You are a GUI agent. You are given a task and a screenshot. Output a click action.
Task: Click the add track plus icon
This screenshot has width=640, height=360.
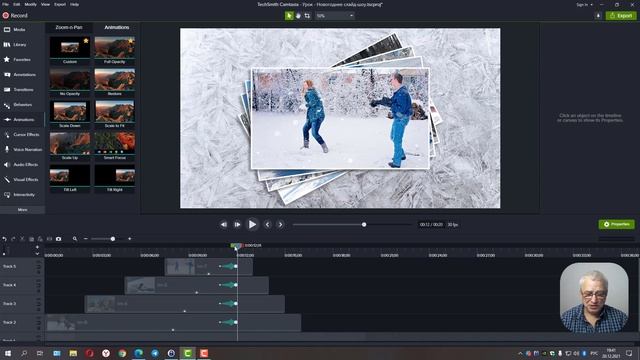point(37,247)
